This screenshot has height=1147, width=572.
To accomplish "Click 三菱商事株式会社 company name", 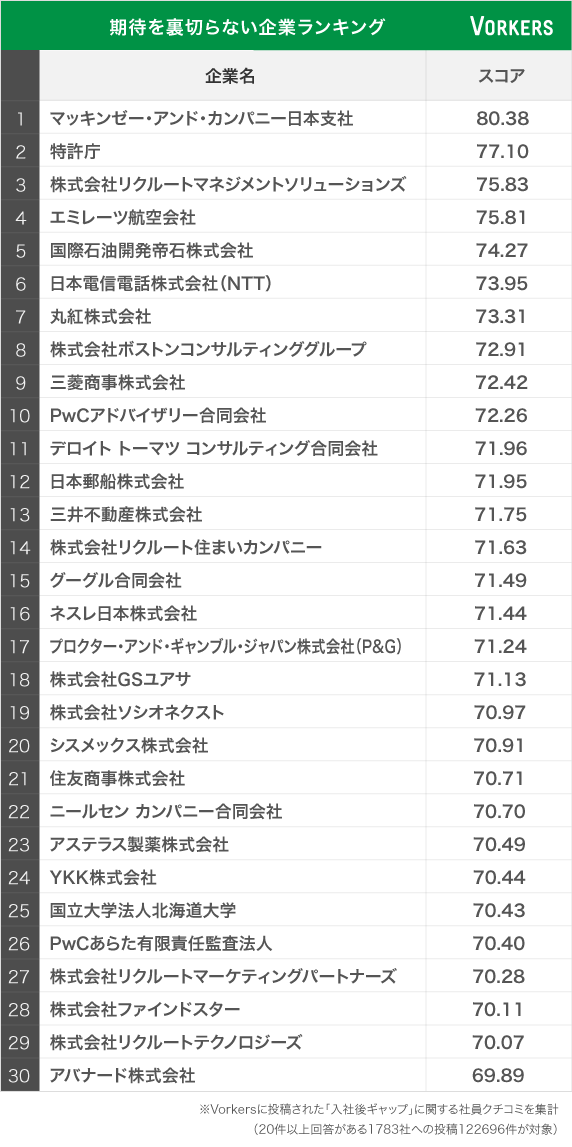I will click(117, 382).
